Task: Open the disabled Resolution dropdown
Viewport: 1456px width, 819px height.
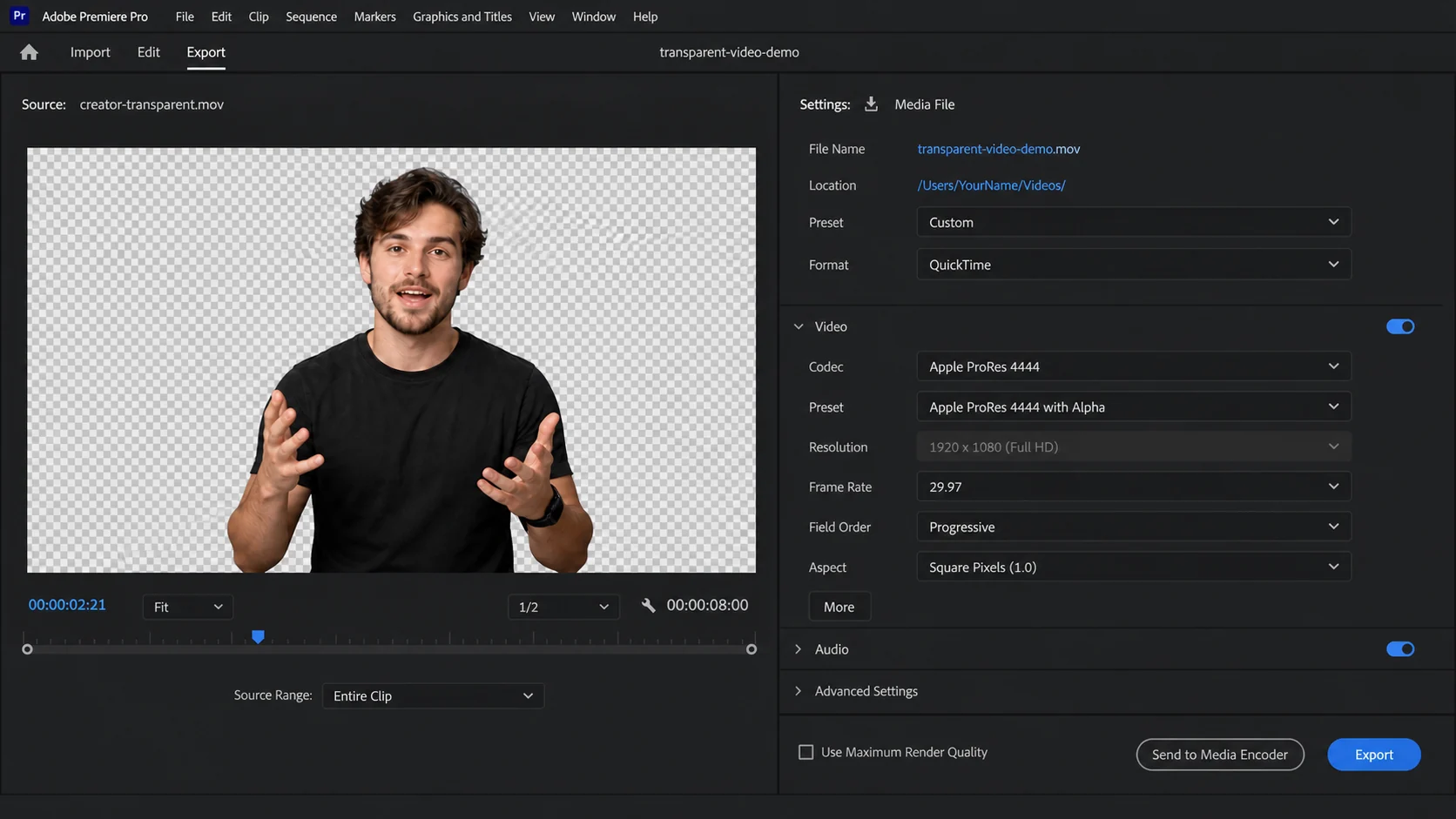Action: click(1134, 446)
